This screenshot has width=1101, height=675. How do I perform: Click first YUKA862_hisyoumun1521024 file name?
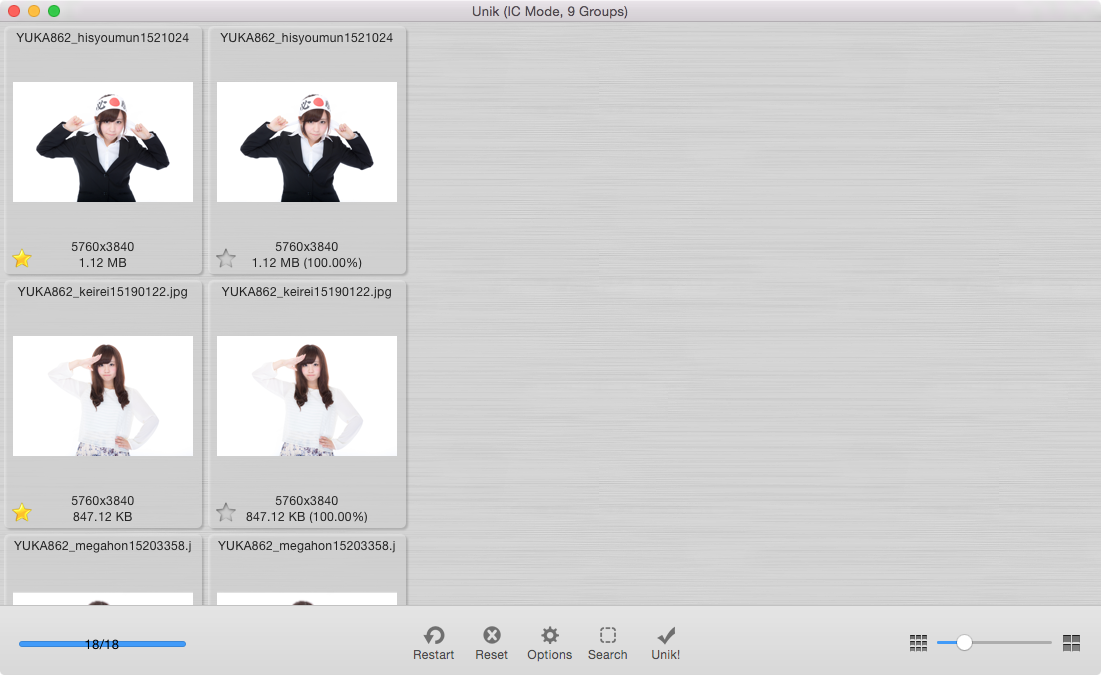click(x=103, y=38)
